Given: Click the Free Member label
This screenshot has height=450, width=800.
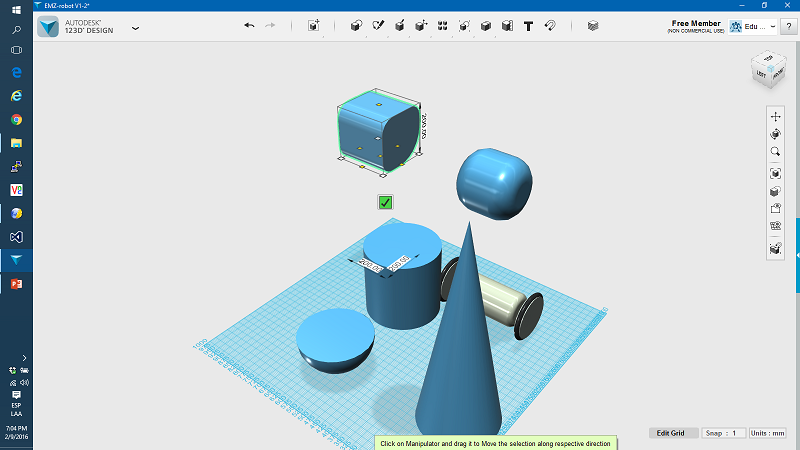Looking at the screenshot, I should [696, 23].
